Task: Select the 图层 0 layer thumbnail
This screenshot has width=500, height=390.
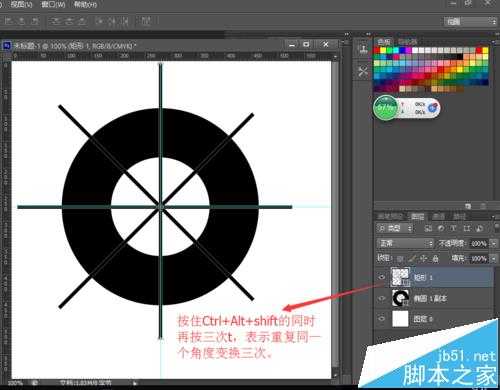Action: coord(400,319)
